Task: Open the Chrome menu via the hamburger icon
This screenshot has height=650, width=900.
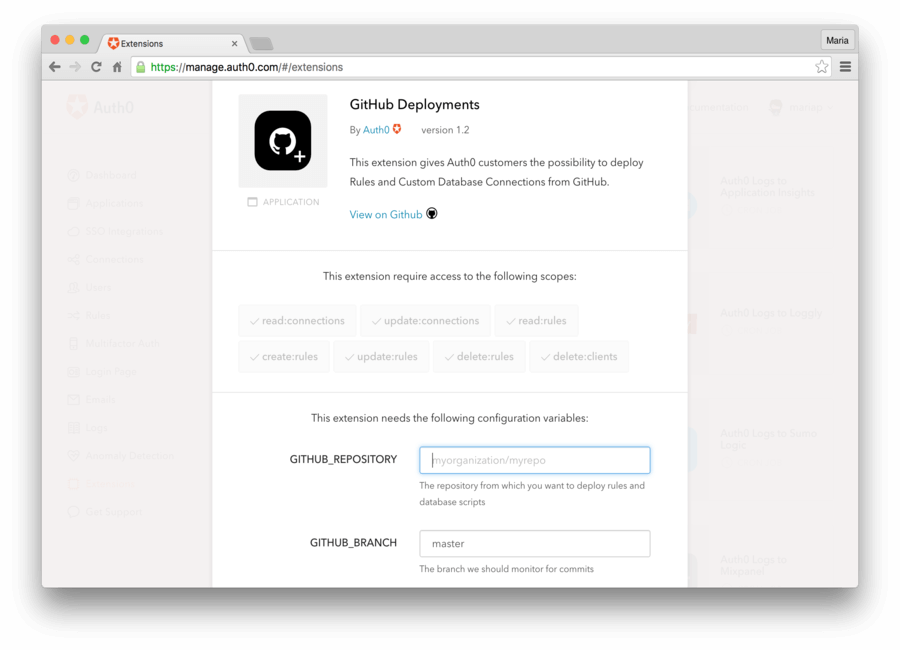Action: 844,66
